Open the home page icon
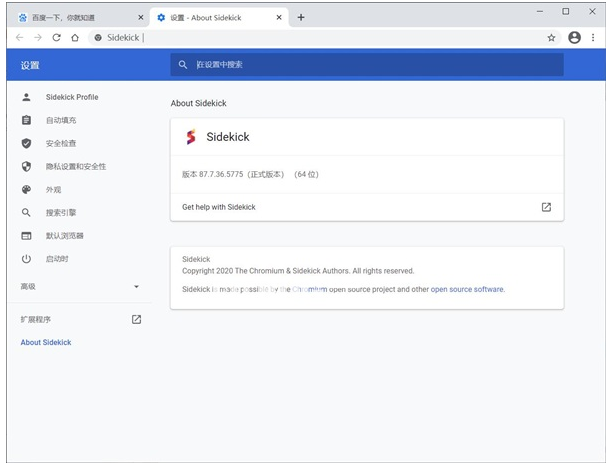 [75, 38]
